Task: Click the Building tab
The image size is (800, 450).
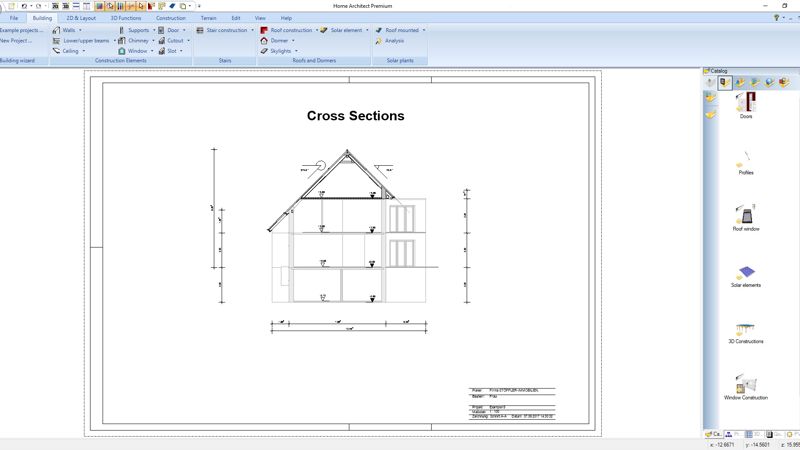Action: click(x=42, y=18)
